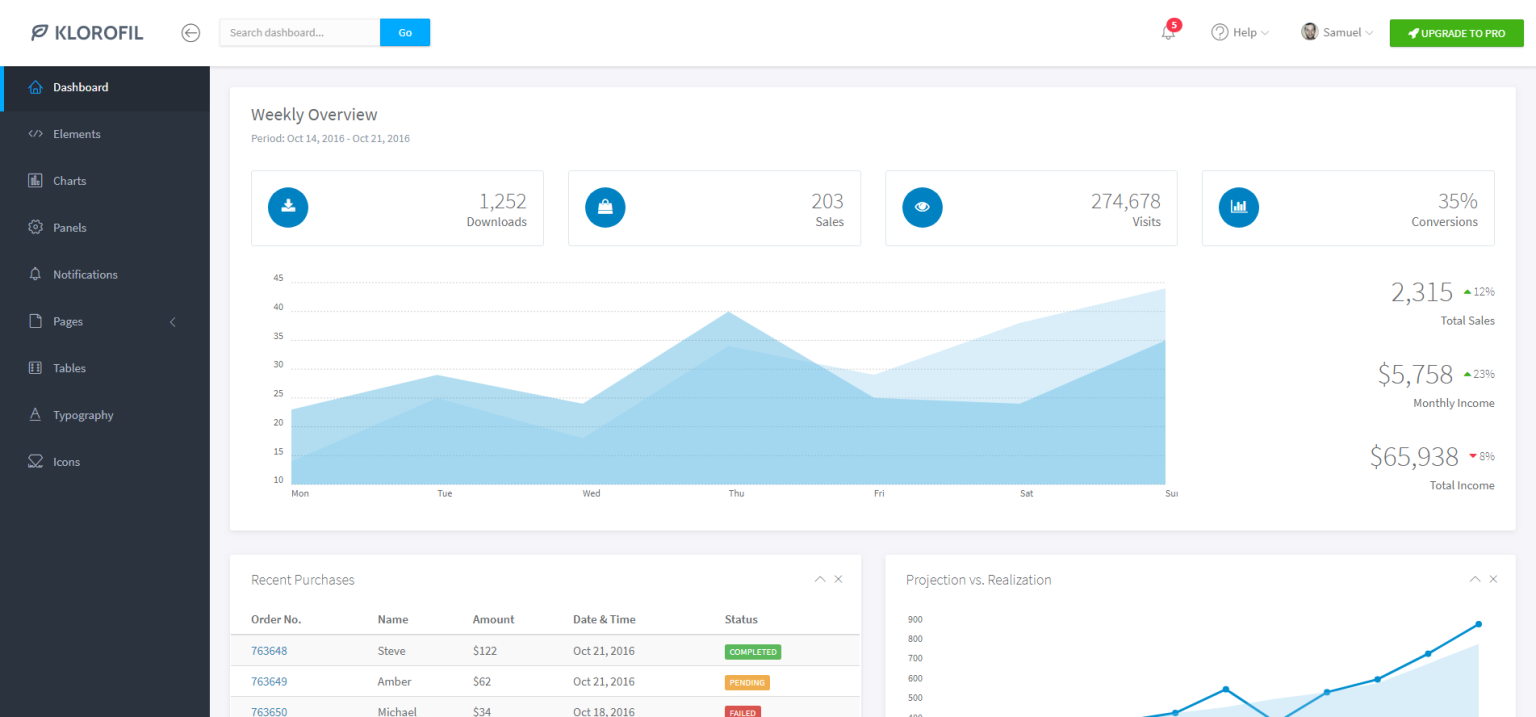This screenshot has height=717, width=1536.
Task: Open the notifications bell
Action: coord(1167,32)
